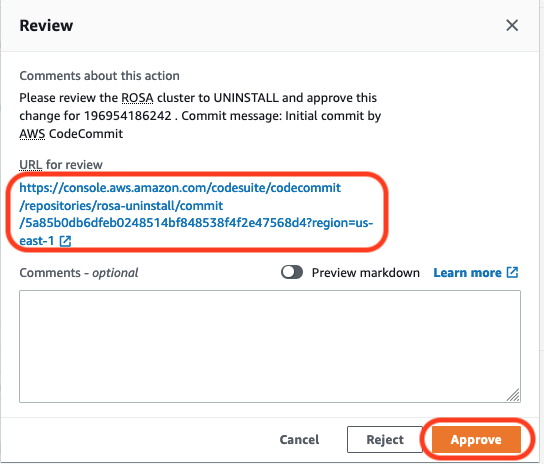Close the Review dialog with the X icon
The width and height of the screenshot is (544, 464).
(512, 25)
